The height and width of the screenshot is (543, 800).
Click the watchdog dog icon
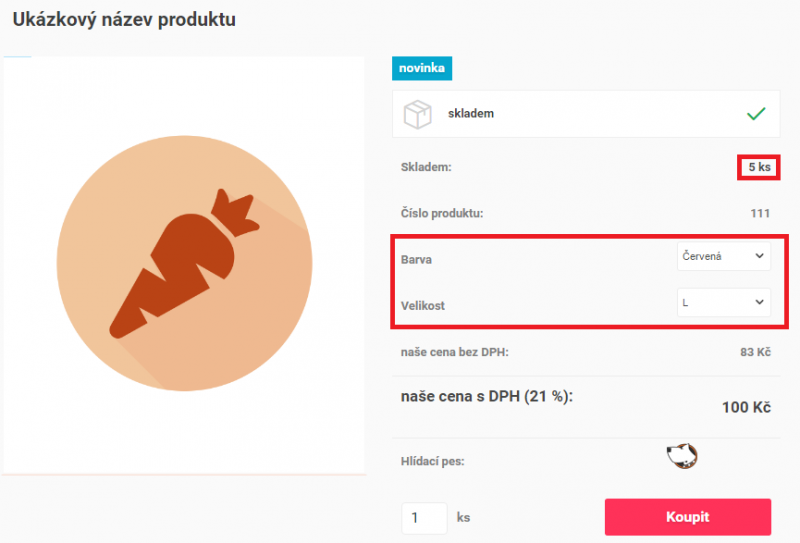[x=682, y=455]
